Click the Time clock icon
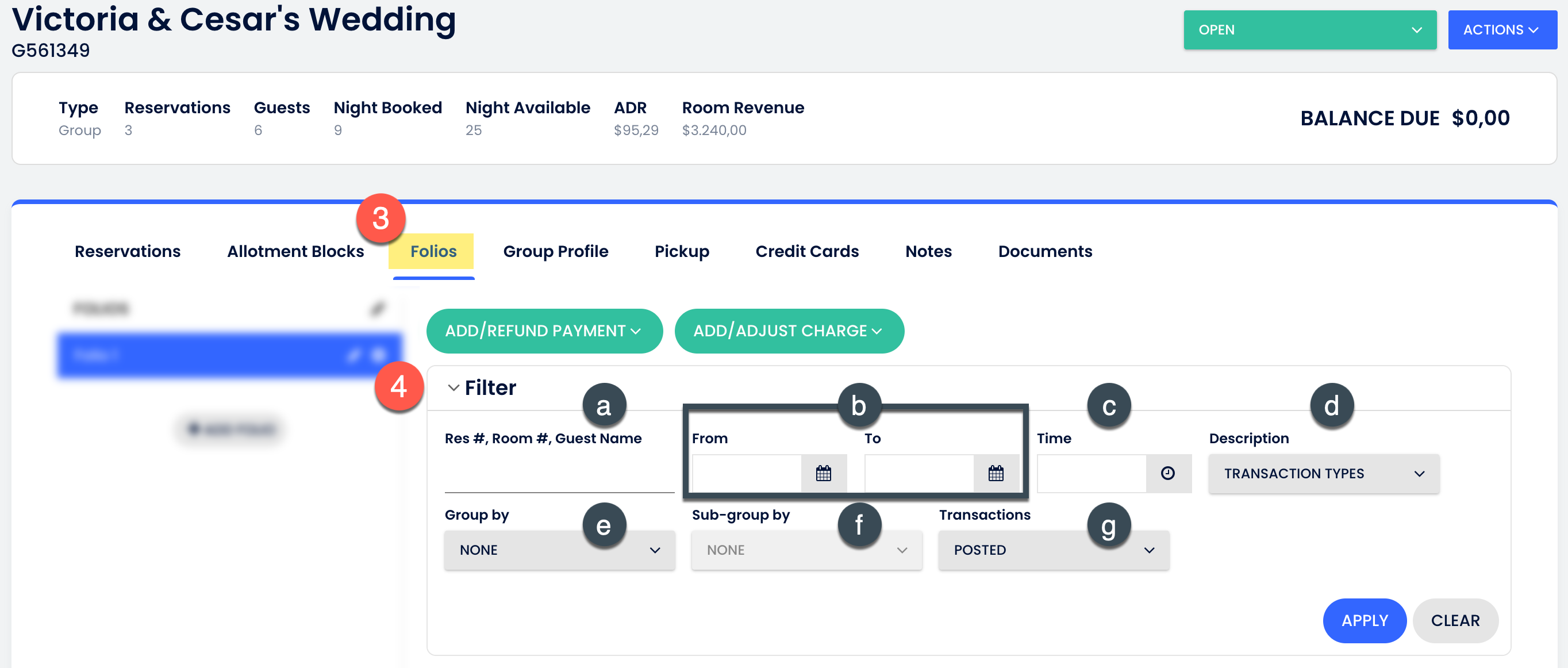Image resolution: width=1568 pixels, height=668 pixels. (x=1167, y=473)
